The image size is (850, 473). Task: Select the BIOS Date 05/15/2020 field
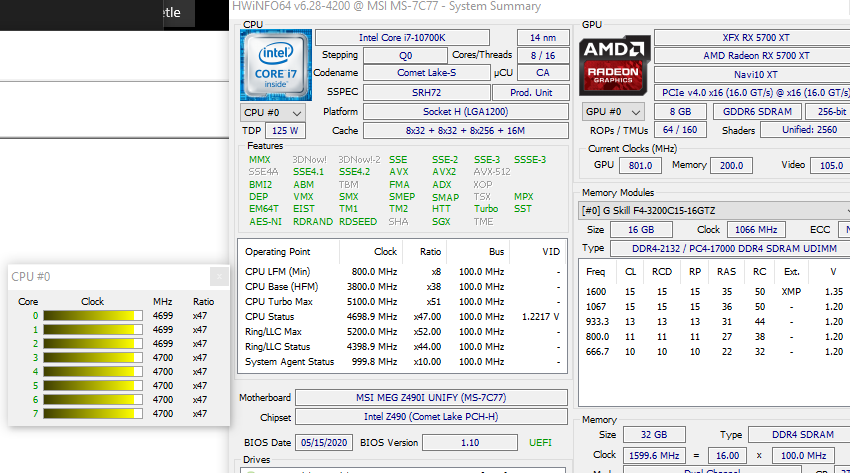click(x=324, y=443)
